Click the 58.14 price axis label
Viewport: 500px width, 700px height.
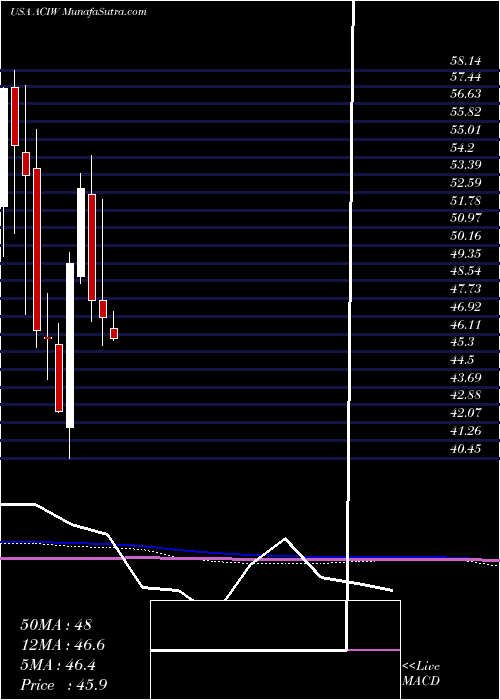point(466,60)
